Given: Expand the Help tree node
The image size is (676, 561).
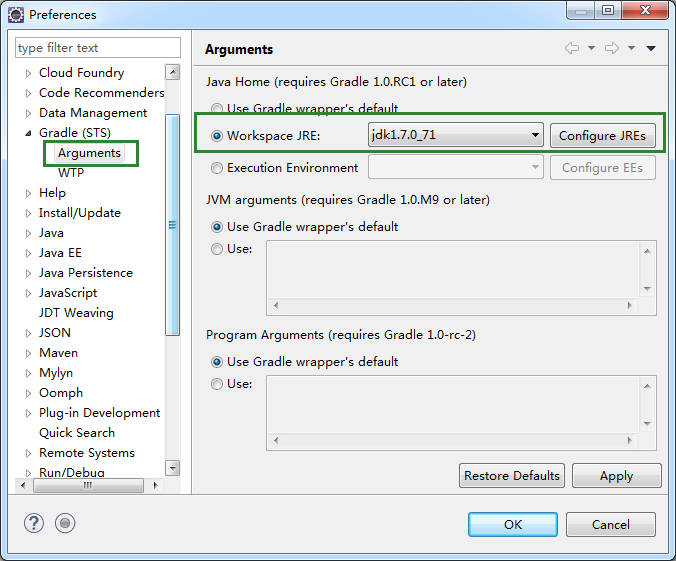Looking at the screenshot, I should (28, 193).
